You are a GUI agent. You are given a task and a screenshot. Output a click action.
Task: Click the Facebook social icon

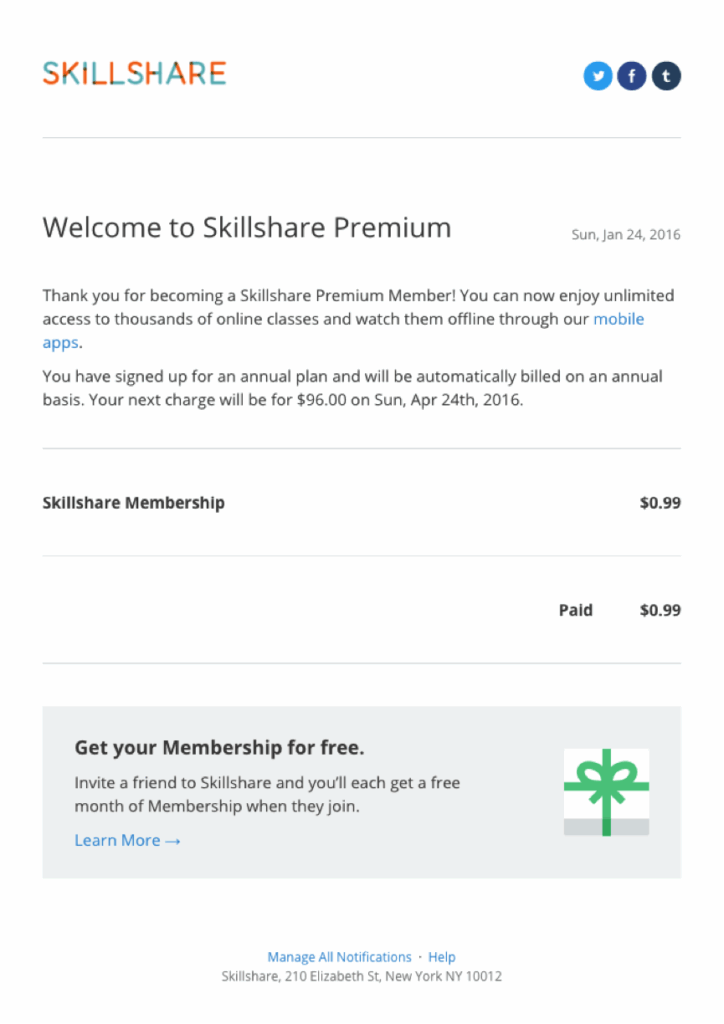tap(632, 76)
